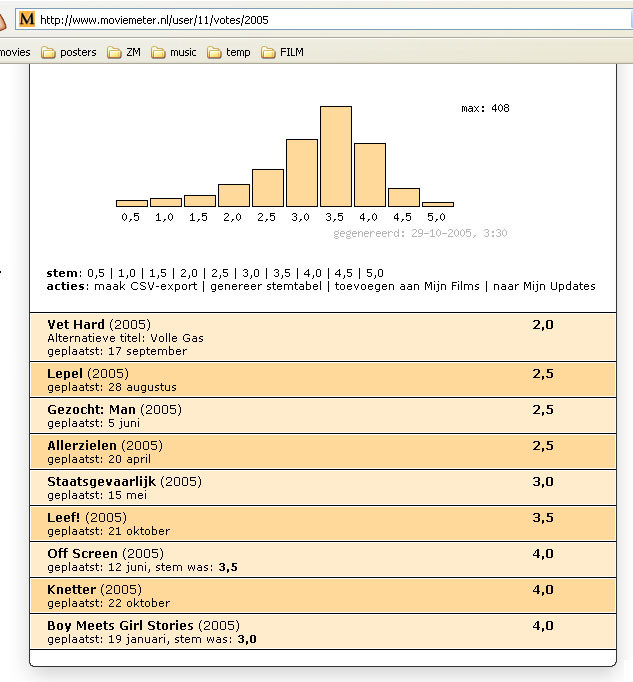This screenshot has height=682, width=633.
Task: Filter votes by the 0,5 rating link
Action: tap(96, 273)
